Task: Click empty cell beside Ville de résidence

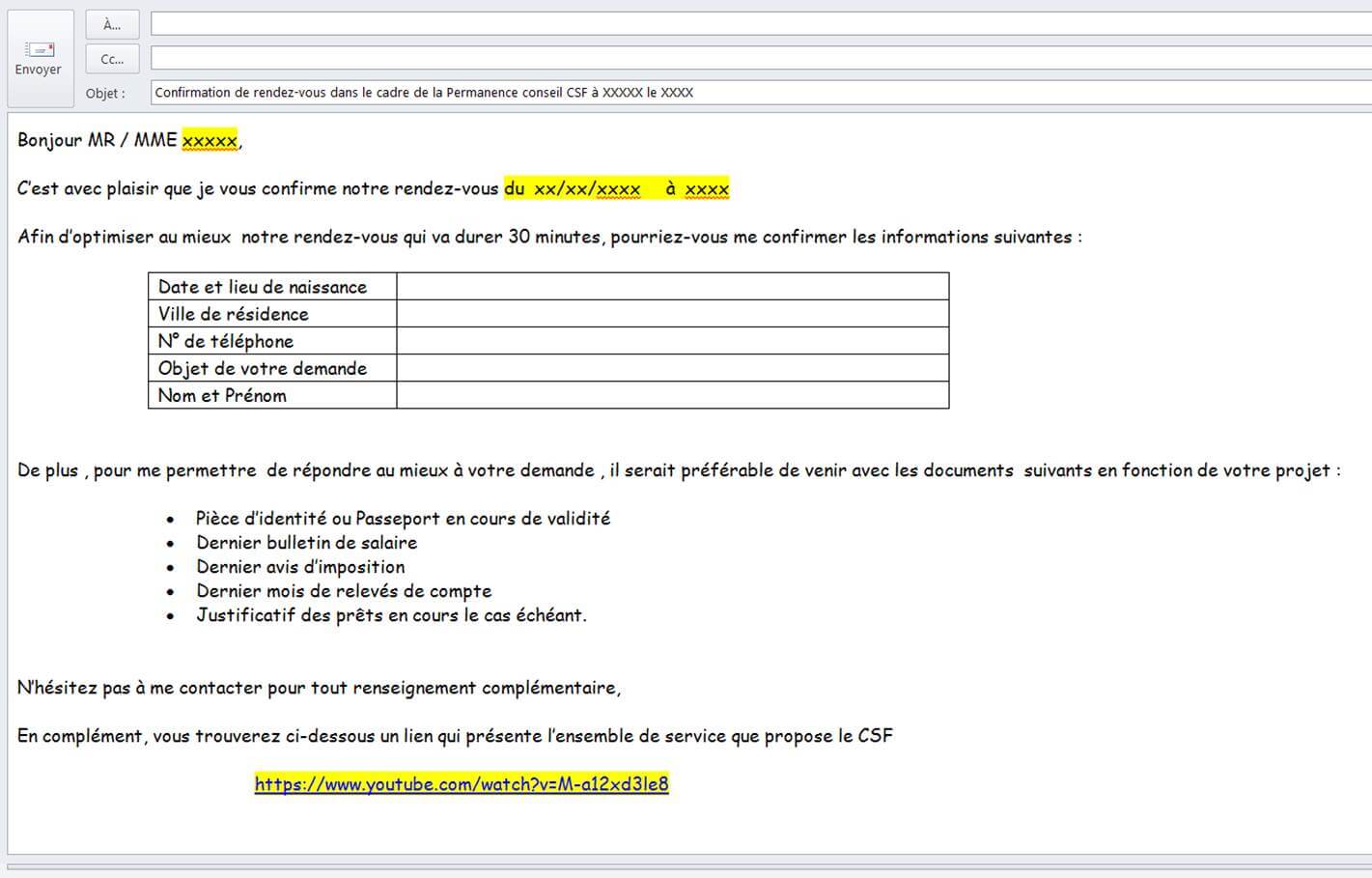Action: [x=672, y=314]
